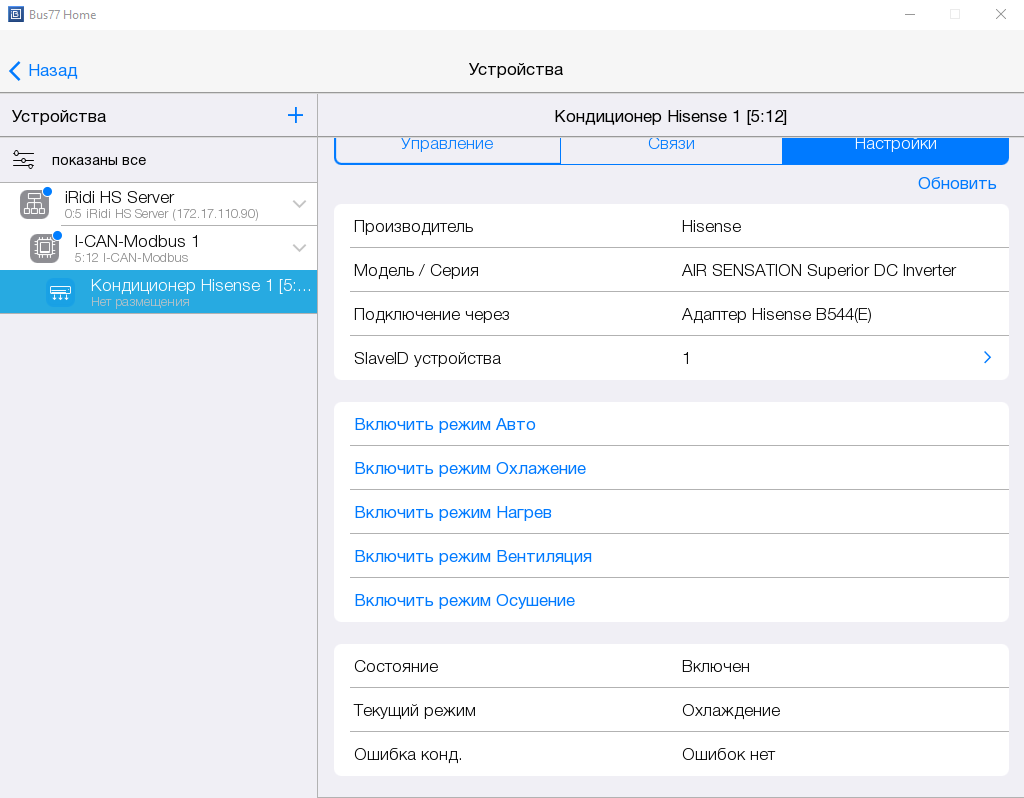Activate Включить режим Вентиляция
Image resolution: width=1024 pixels, height=798 pixels.
click(473, 556)
